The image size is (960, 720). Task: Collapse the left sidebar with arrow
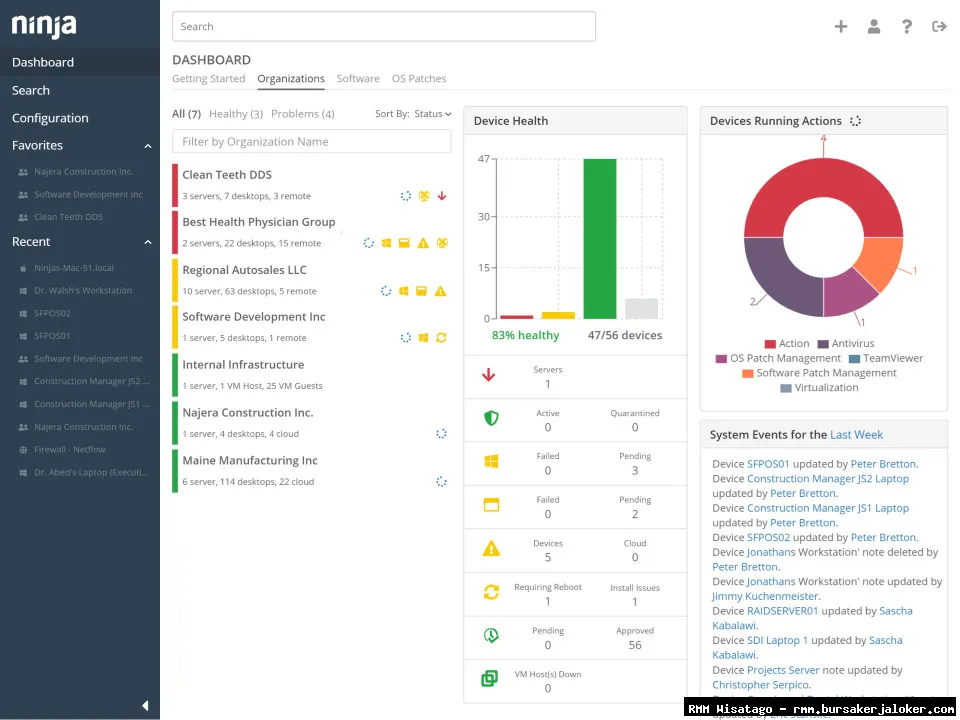pos(145,705)
